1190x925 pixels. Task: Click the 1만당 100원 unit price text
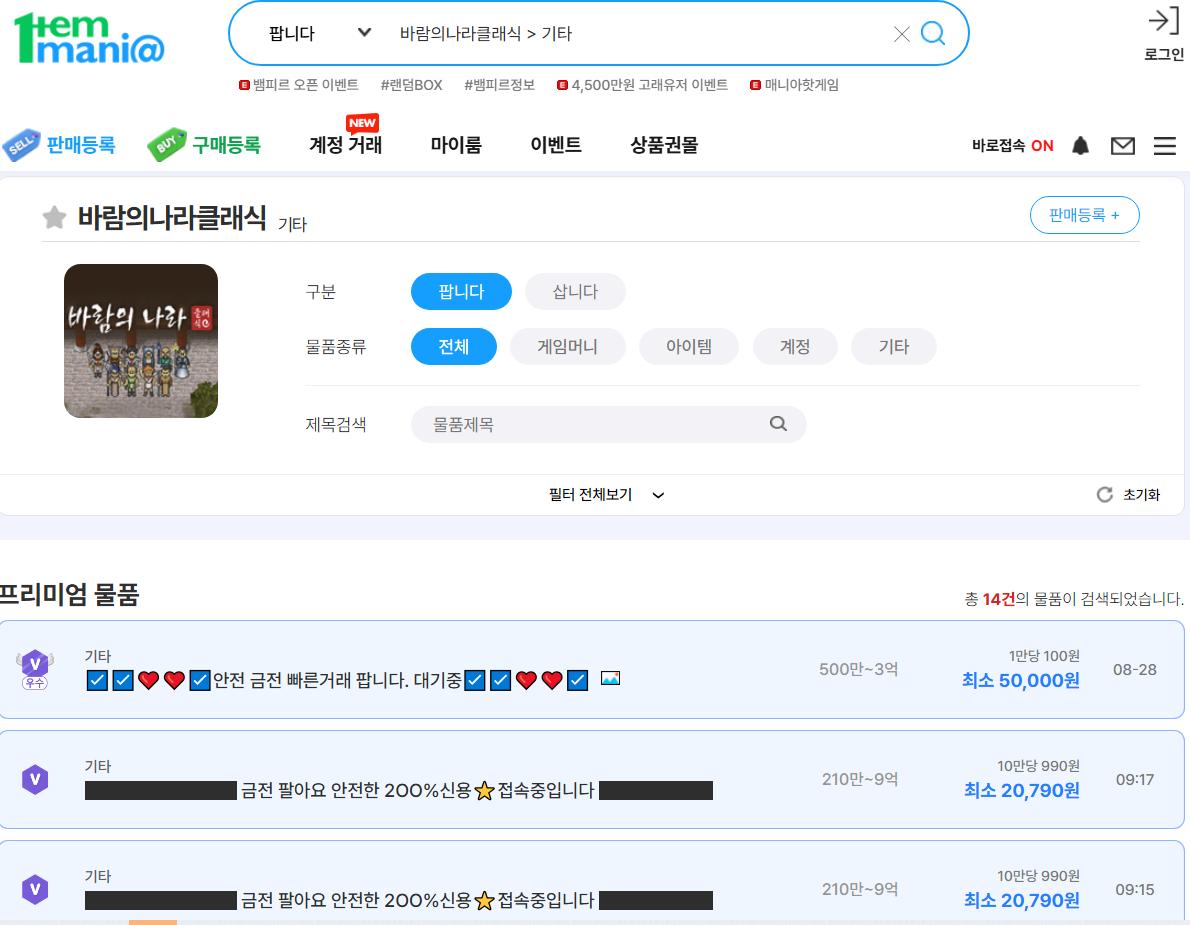pos(1044,656)
